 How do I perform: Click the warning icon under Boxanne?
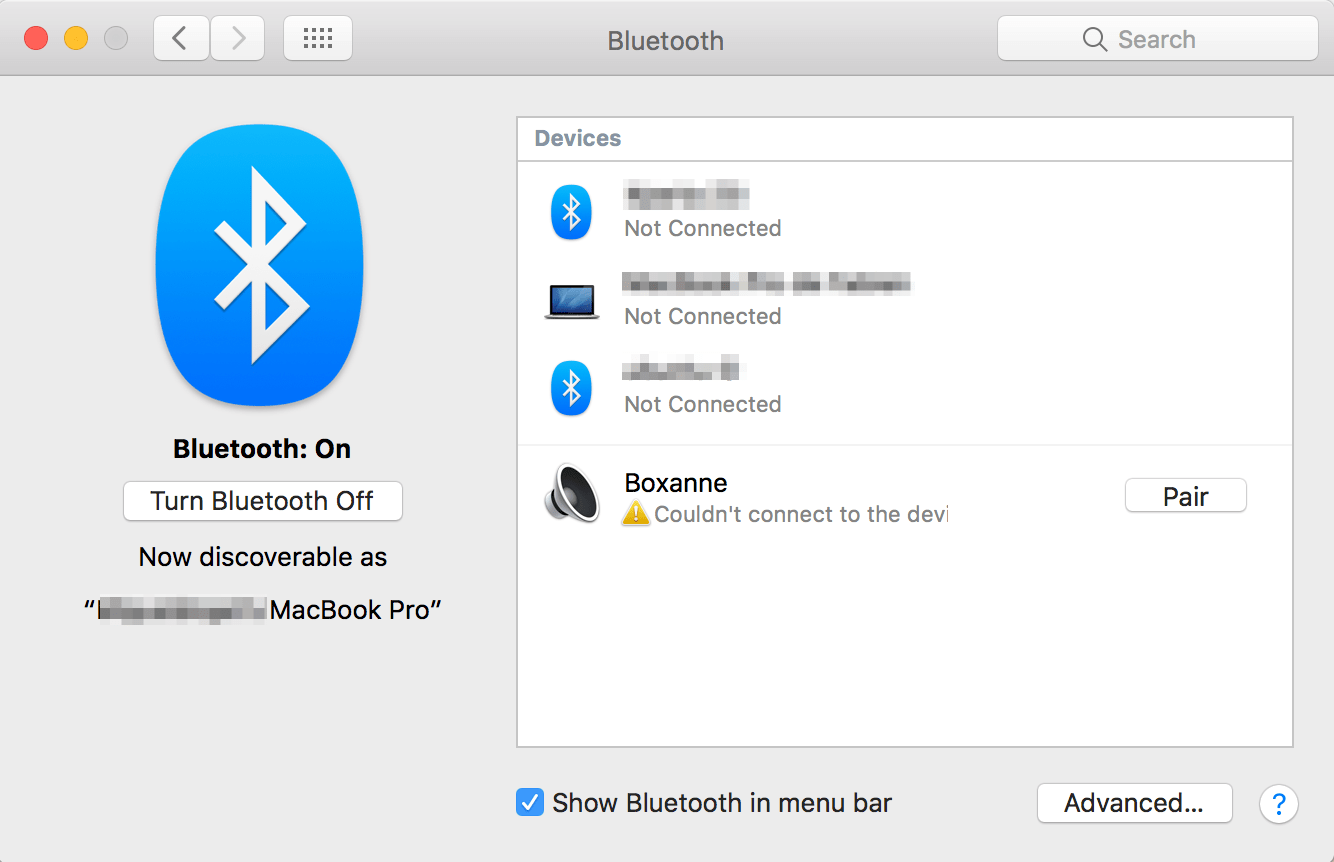point(635,514)
